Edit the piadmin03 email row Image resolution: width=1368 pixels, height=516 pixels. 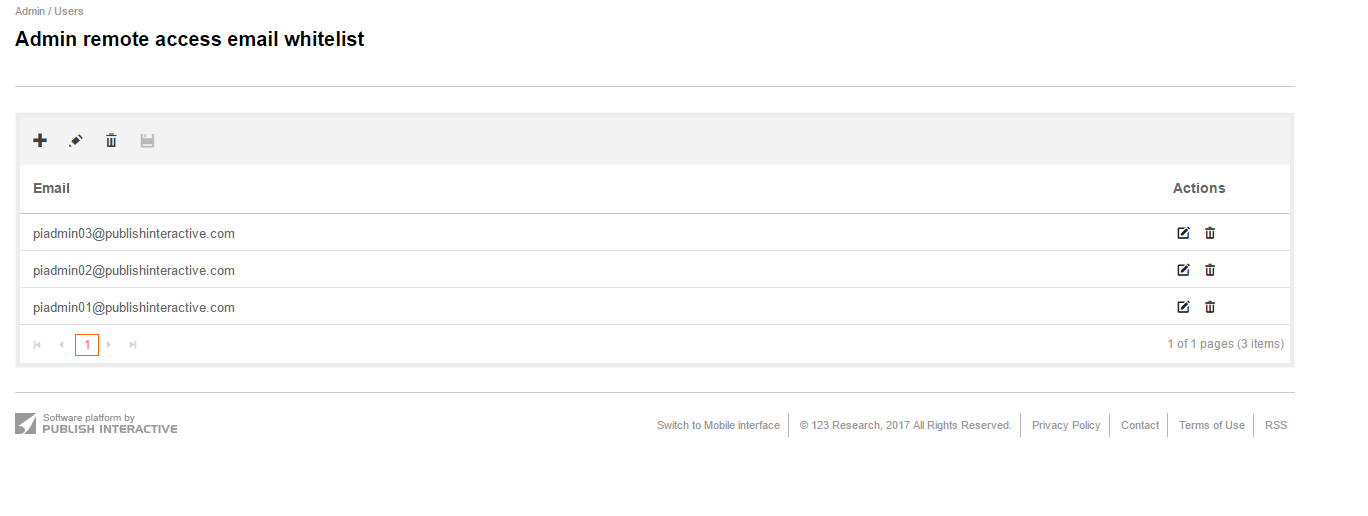tap(1183, 233)
